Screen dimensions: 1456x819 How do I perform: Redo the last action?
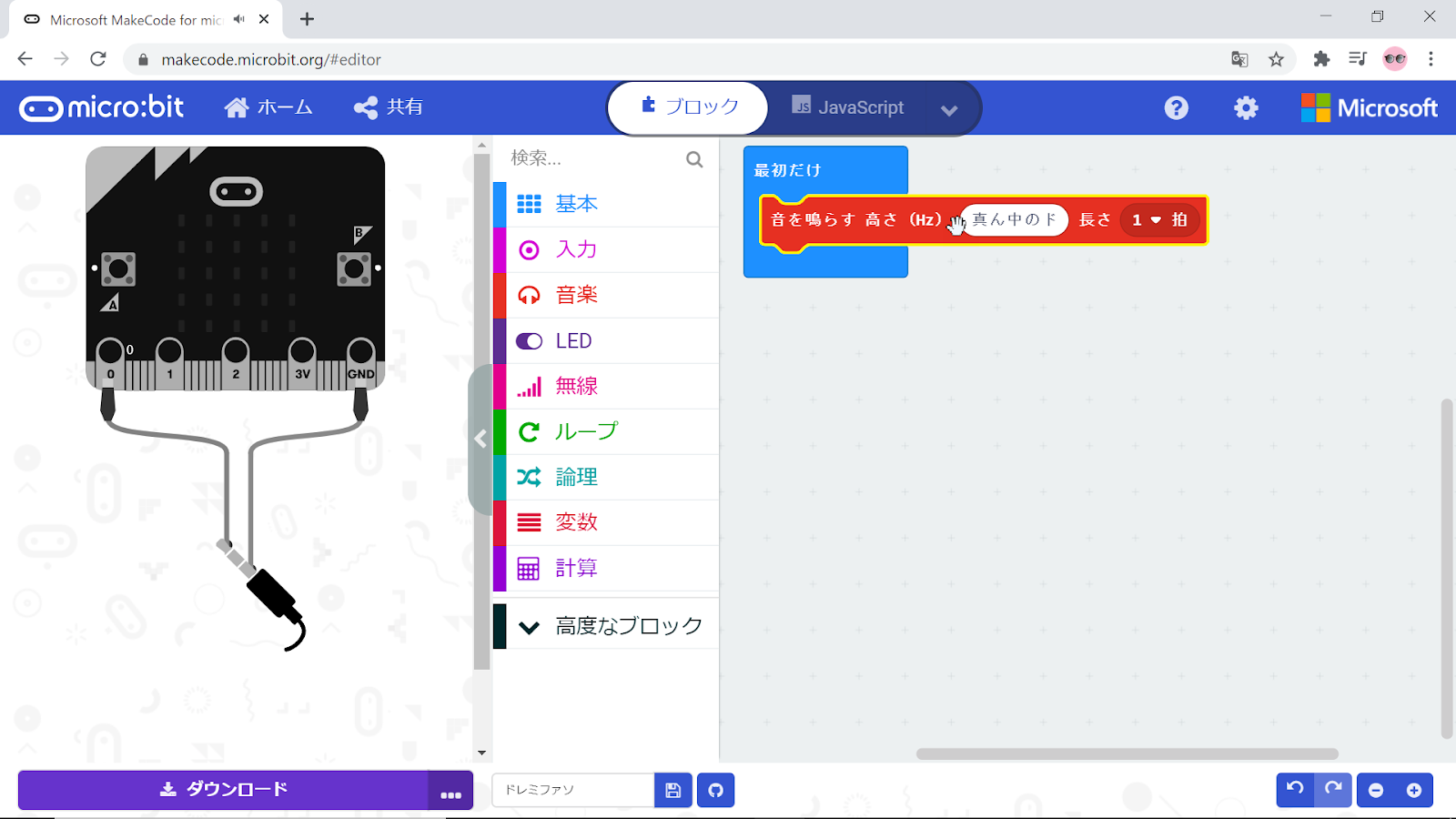point(1333,790)
